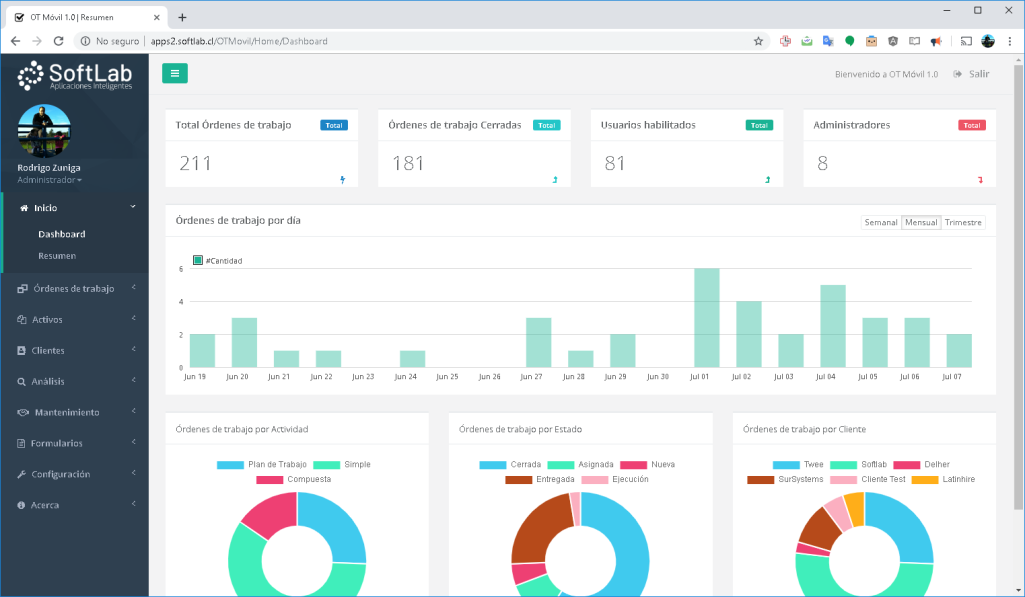The height and width of the screenshot is (597, 1025).
Task: Toggle the Simple legend entry
Action: pyautogui.click(x=342, y=465)
